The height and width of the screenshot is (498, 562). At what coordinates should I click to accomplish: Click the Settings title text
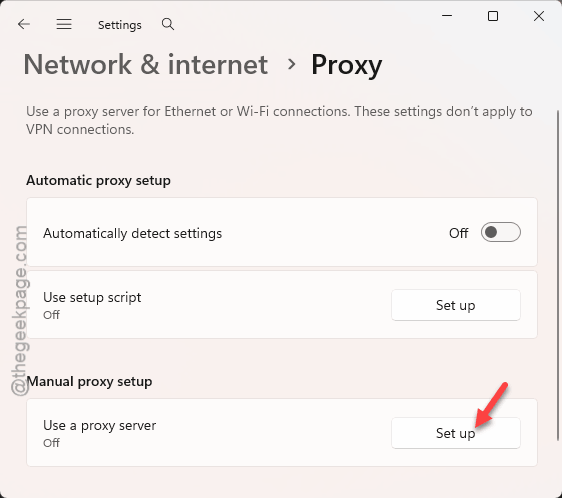tap(120, 25)
